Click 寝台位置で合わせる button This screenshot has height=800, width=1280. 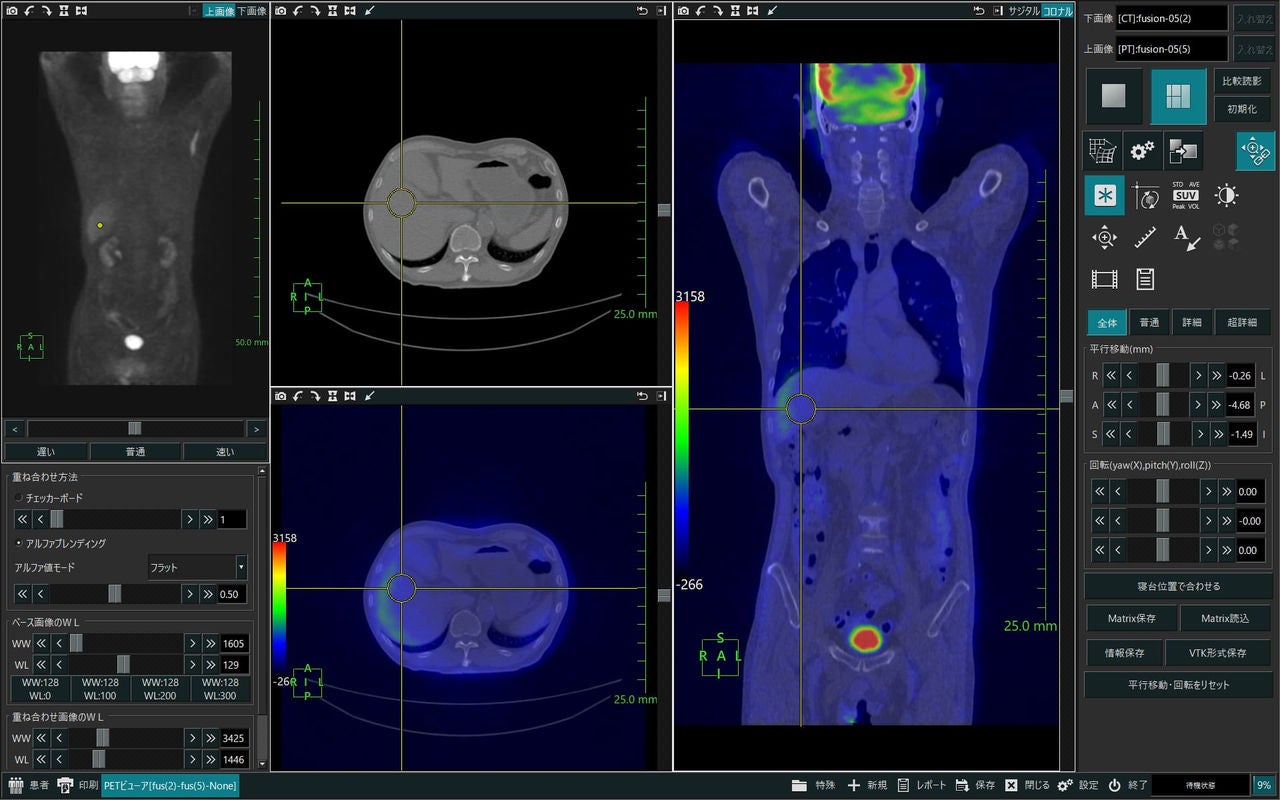(x=1178, y=586)
